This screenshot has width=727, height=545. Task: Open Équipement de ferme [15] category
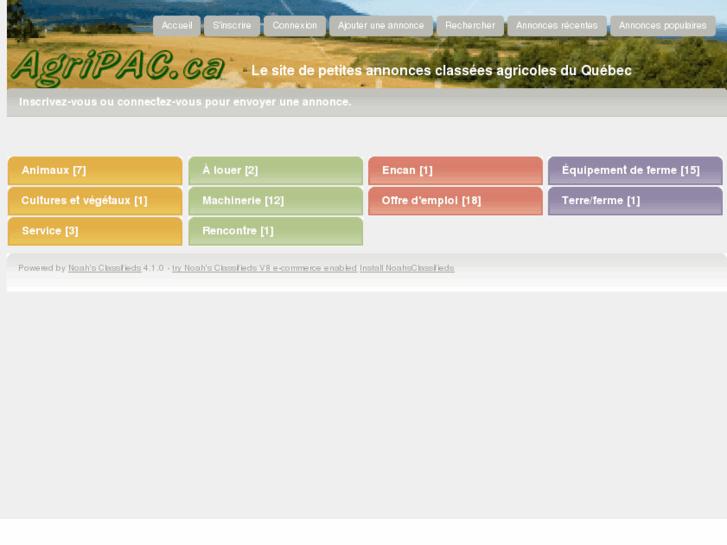[635, 171]
